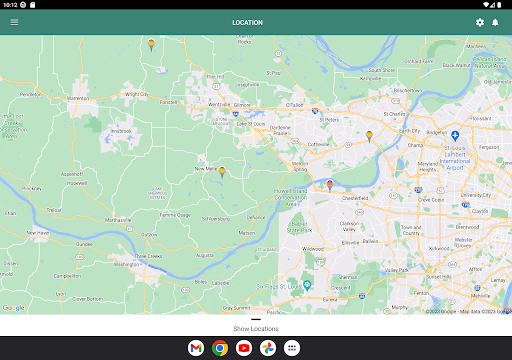Open the hamburger navigation menu
Screen dimensions: 512x360
(x=14, y=22)
